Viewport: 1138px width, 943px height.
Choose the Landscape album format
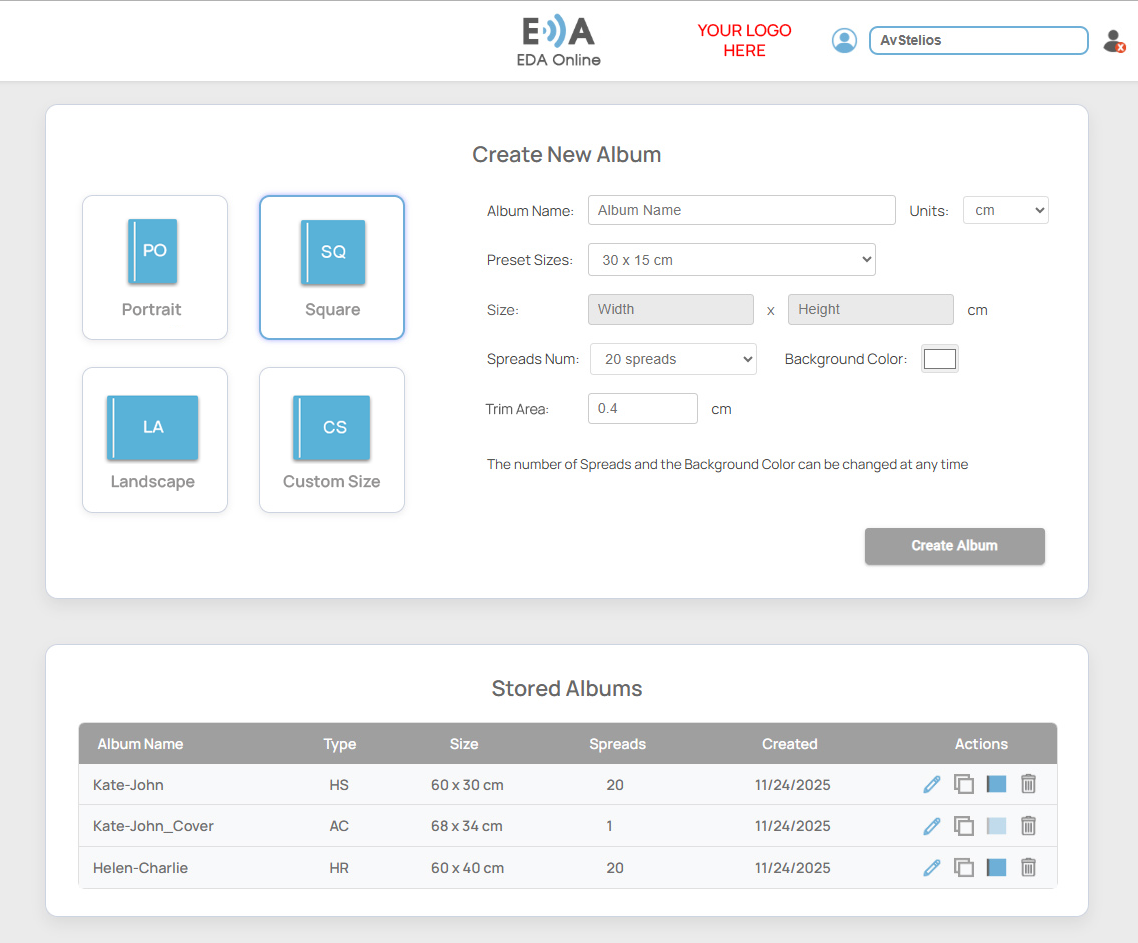(154, 440)
